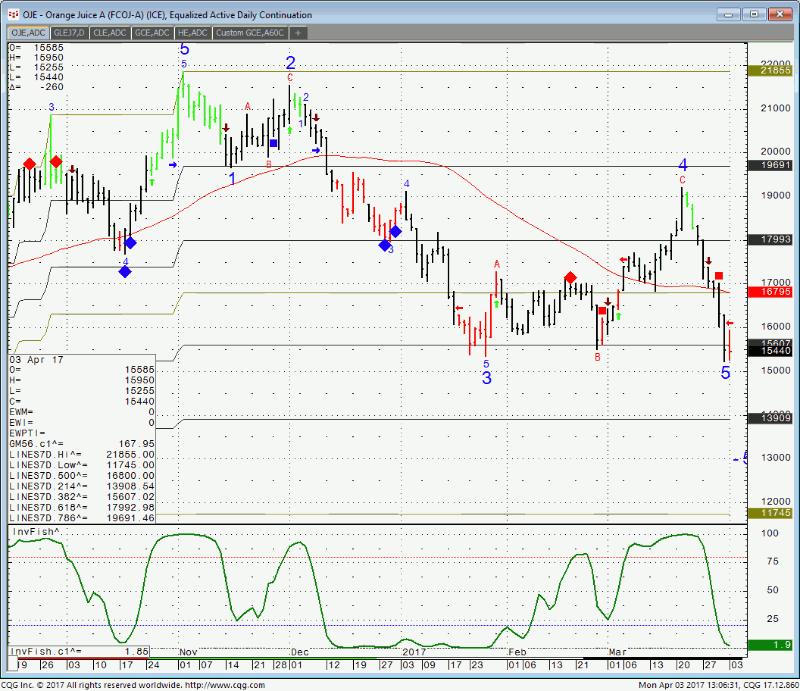
Task: Click the Dec month label on time axis
Action: [299, 652]
